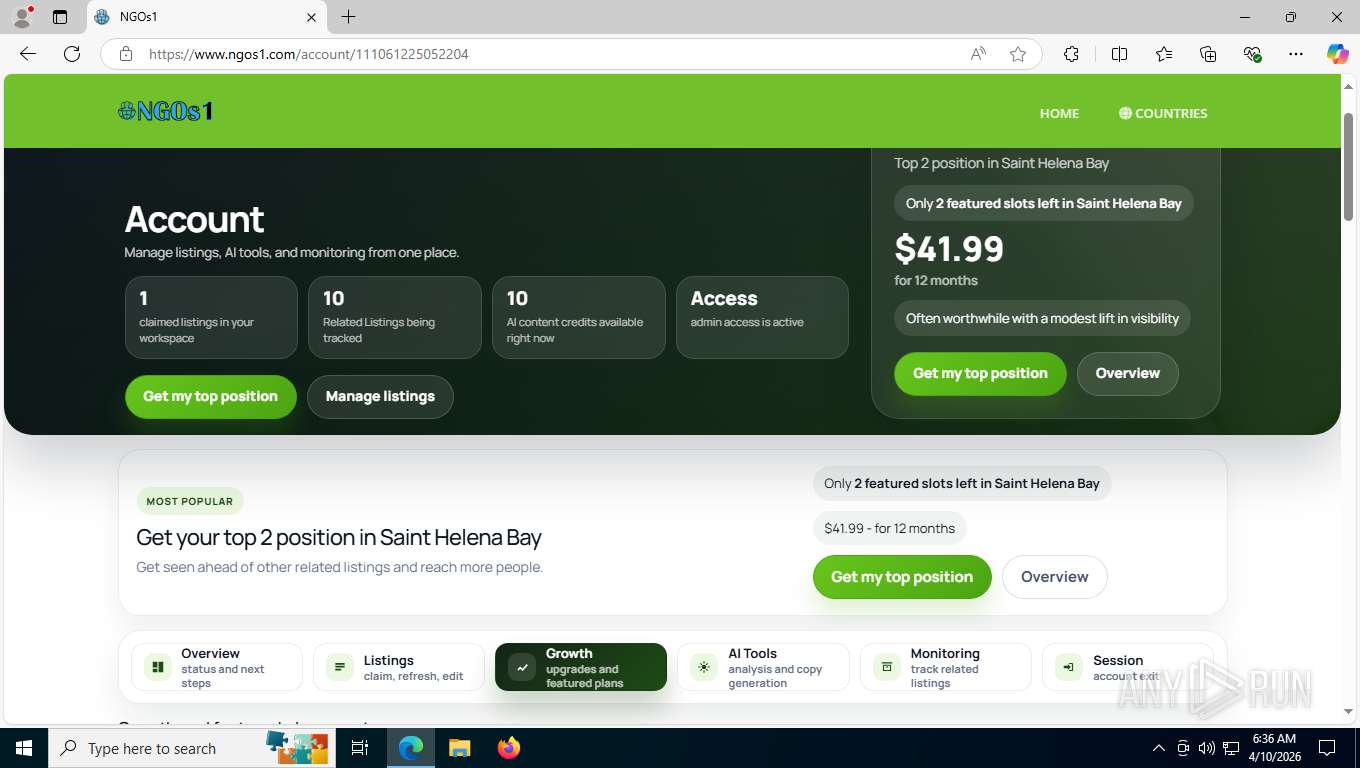Screen dimensions: 1360x768
Task: Go to HOME in site navigation
Action: click(1059, 113)
